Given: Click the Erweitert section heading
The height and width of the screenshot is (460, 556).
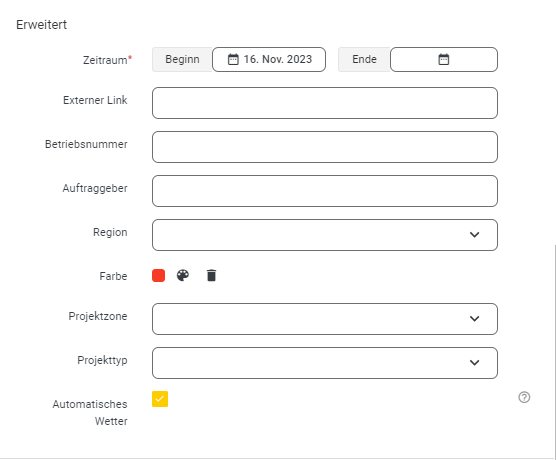Looking at the screenshot, I should 41,24.
